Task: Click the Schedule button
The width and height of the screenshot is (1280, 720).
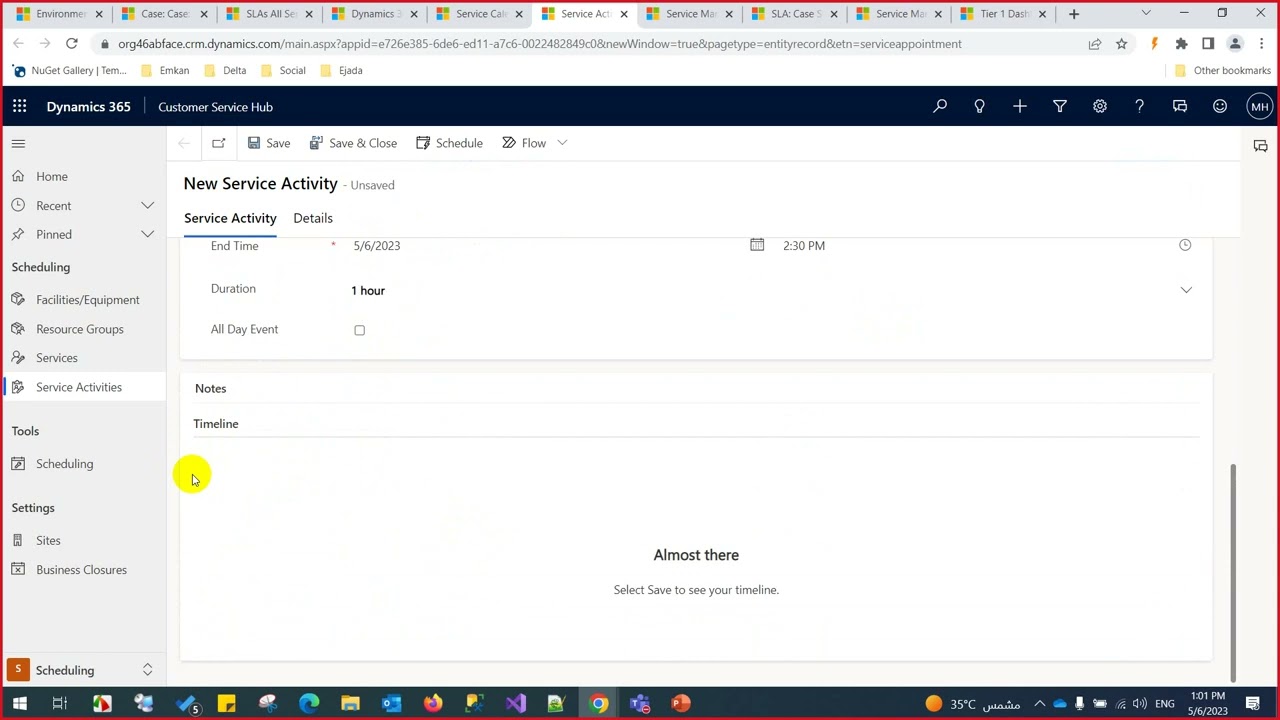Action: tap(449, 143)
